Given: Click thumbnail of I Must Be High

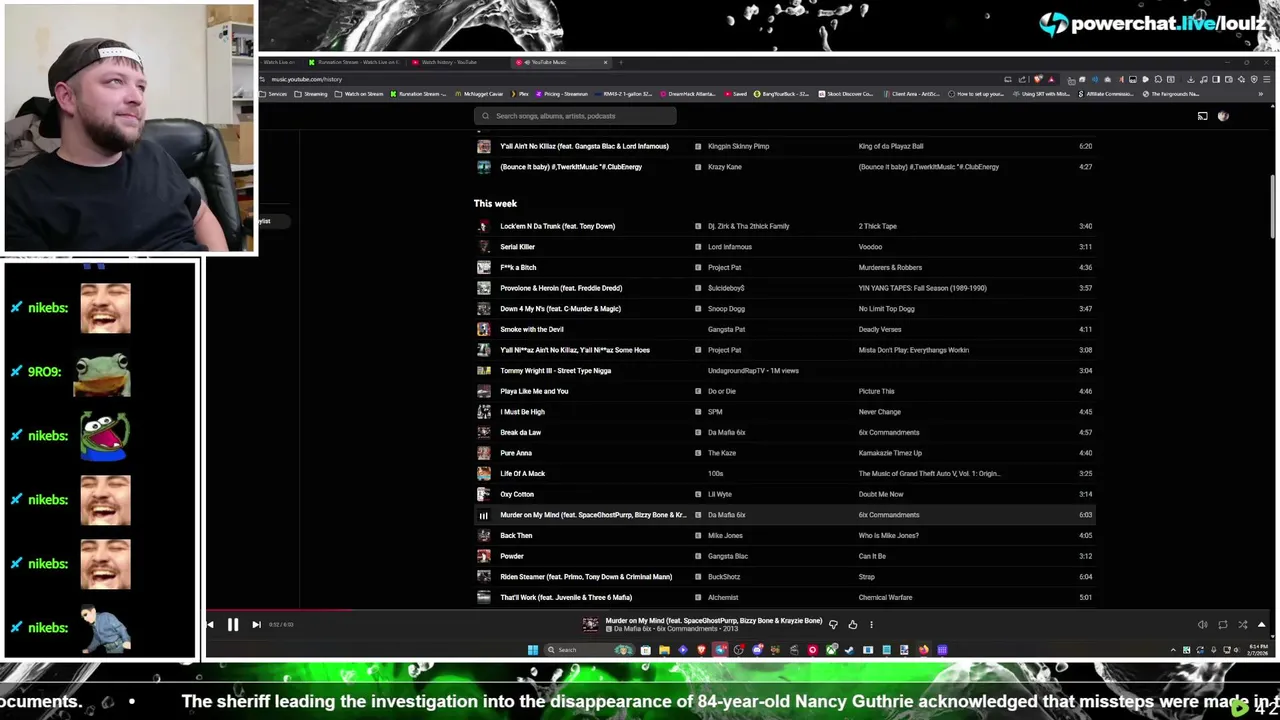Looking at the screenshot, I should (x=483, y=412).
